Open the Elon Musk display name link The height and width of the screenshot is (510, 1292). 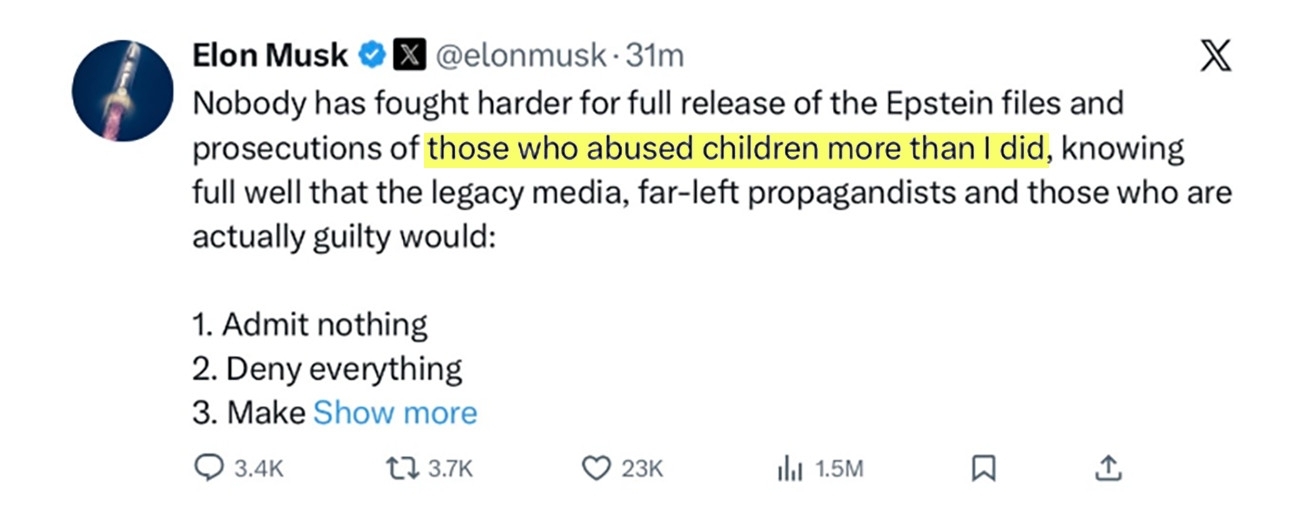point(270,57)
